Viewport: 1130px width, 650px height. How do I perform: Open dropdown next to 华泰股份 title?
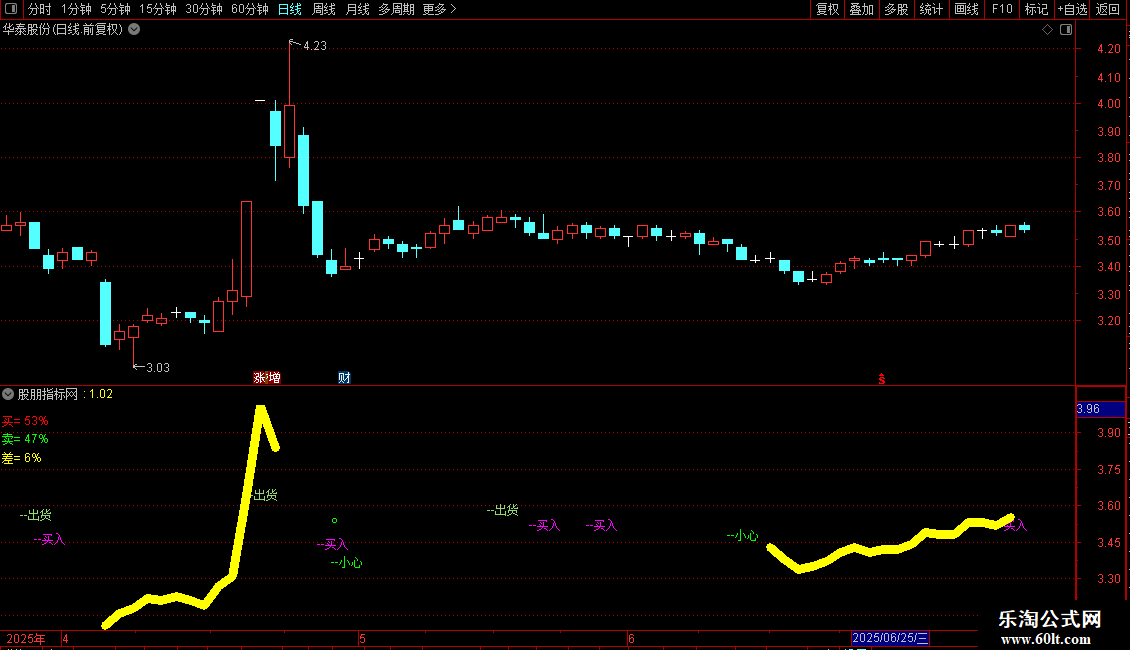(134, 30)
